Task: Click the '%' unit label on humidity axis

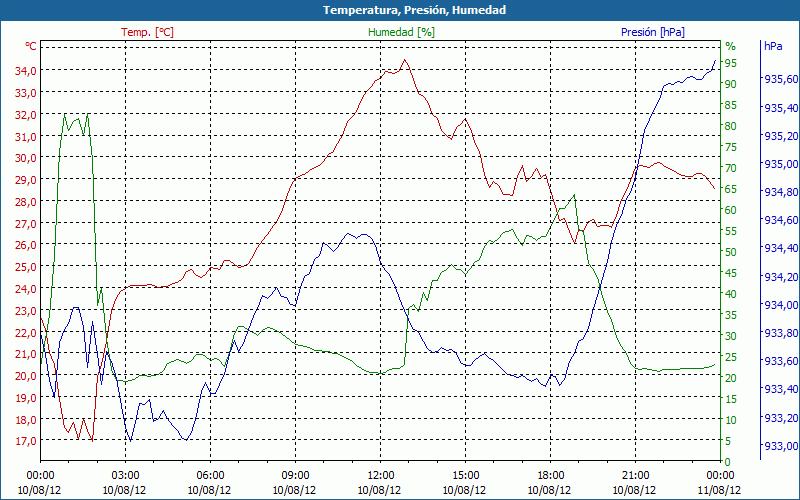Action: [731, 46]
